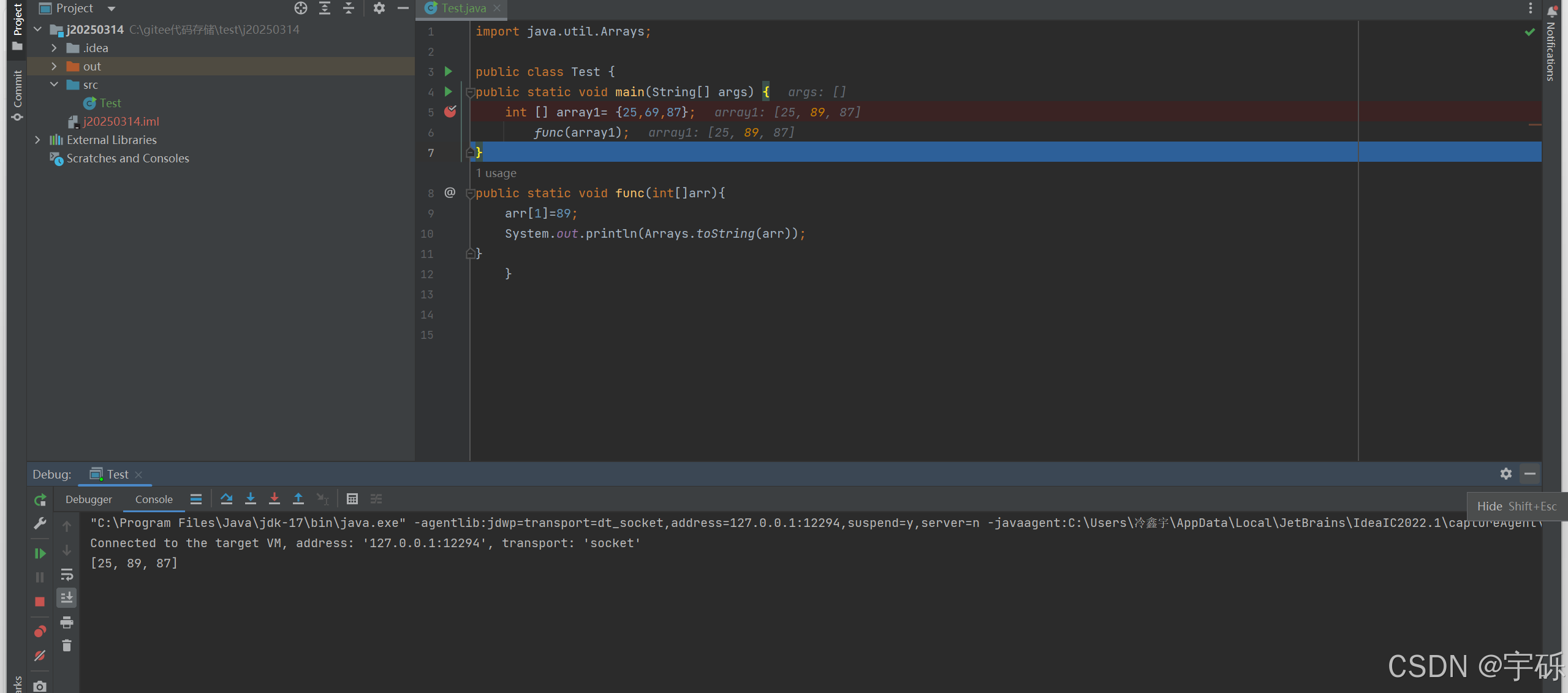Expand the External Libraries node
The width and height of the screenshot is (1568, 693).
(x=37, y=140)
